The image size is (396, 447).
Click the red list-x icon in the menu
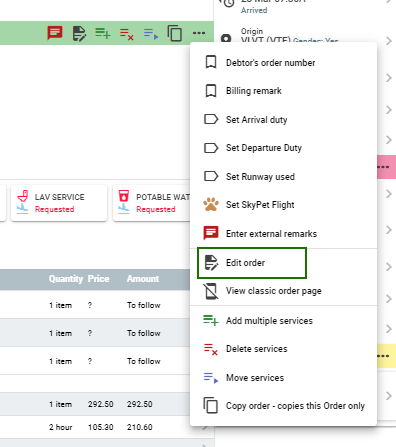point(211,349)
